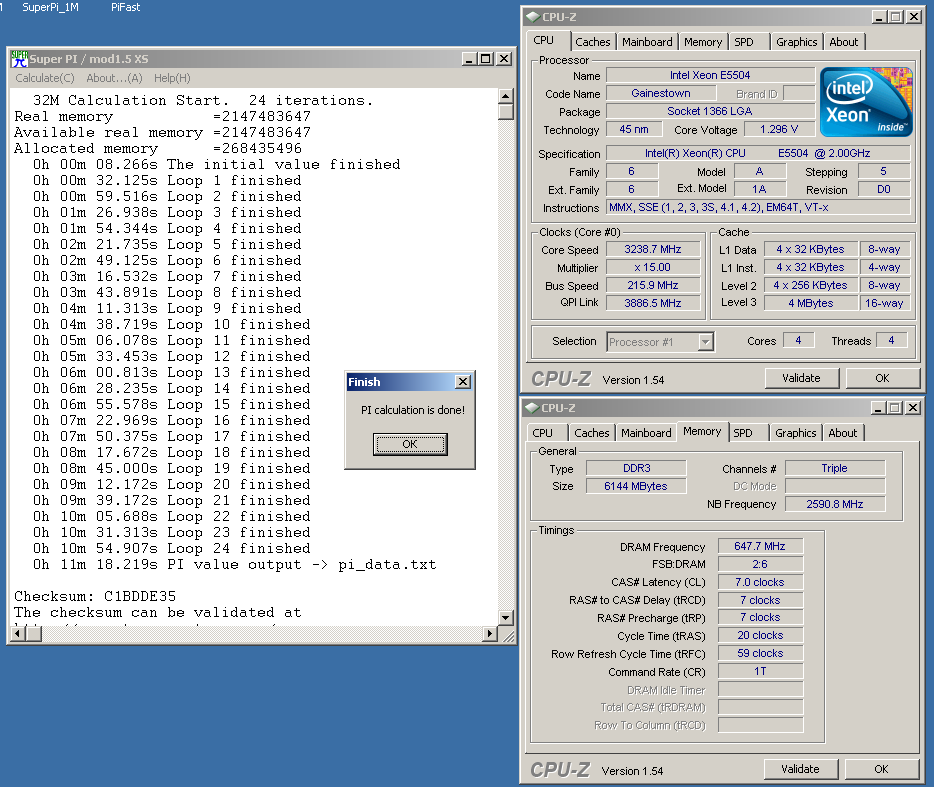Click the Channels # Triple value

pos(834,468)
